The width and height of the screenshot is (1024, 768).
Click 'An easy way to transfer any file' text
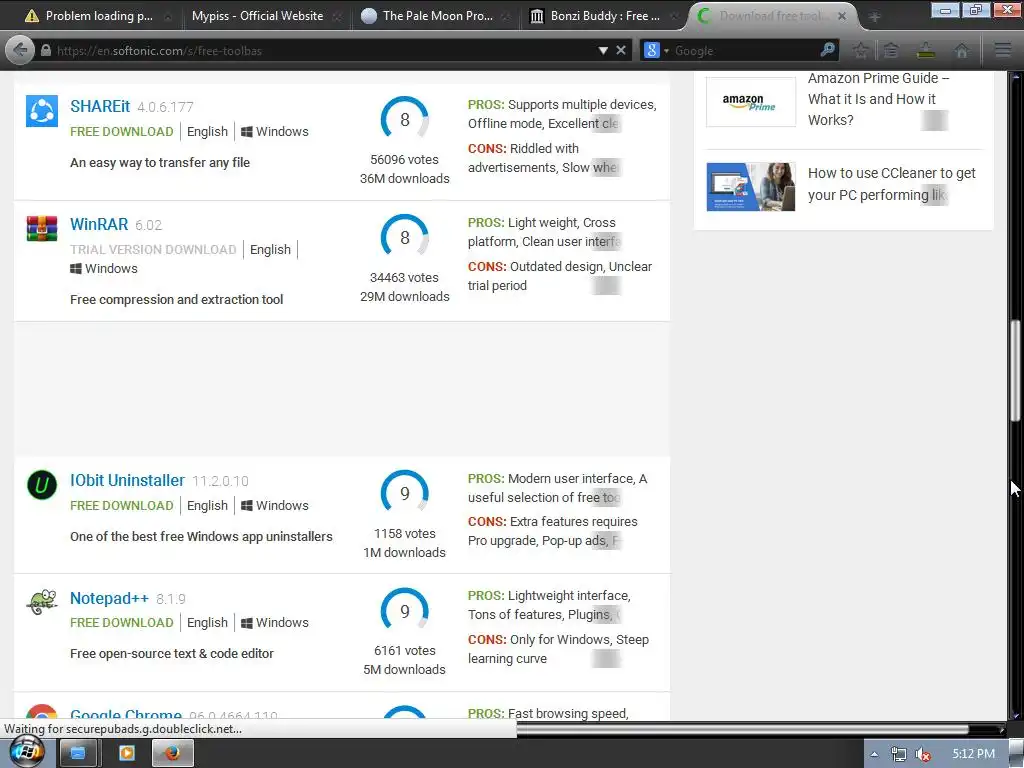(160, 162)
